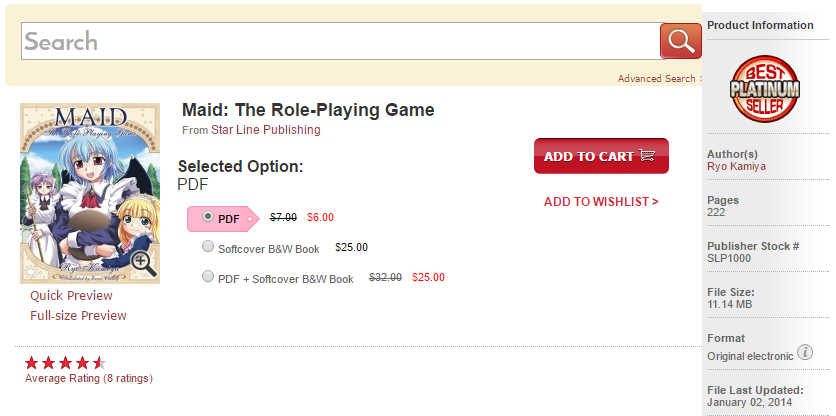The width and height of the screenshot is (836, 416).
Task: Choose PDF + Softcover B&W Book option
Action: [208, 277]
